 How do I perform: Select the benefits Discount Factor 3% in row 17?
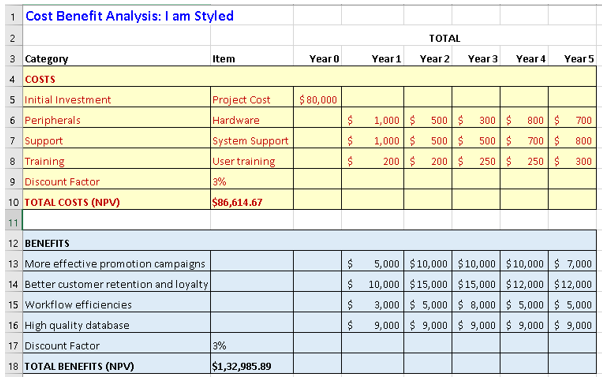[x=252, y=346]
